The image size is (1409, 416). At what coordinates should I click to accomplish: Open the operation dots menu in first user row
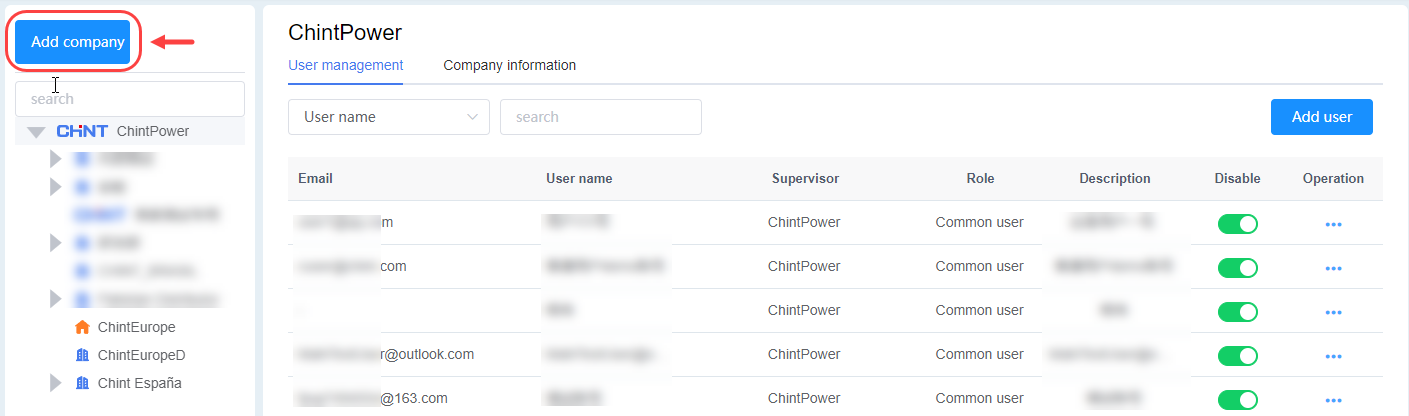(x=1333, y=225)
